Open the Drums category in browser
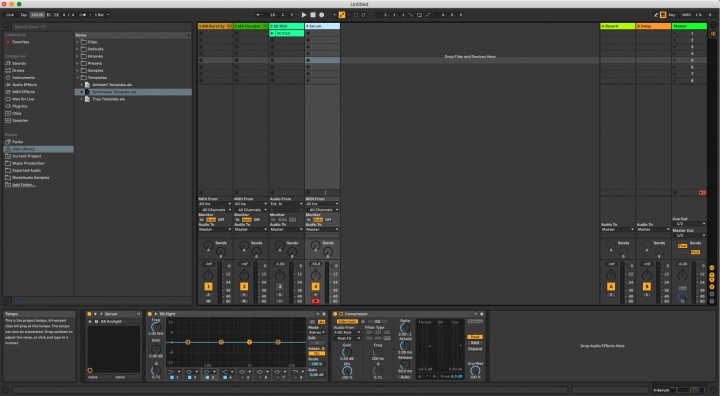 [x=18, y=70]
